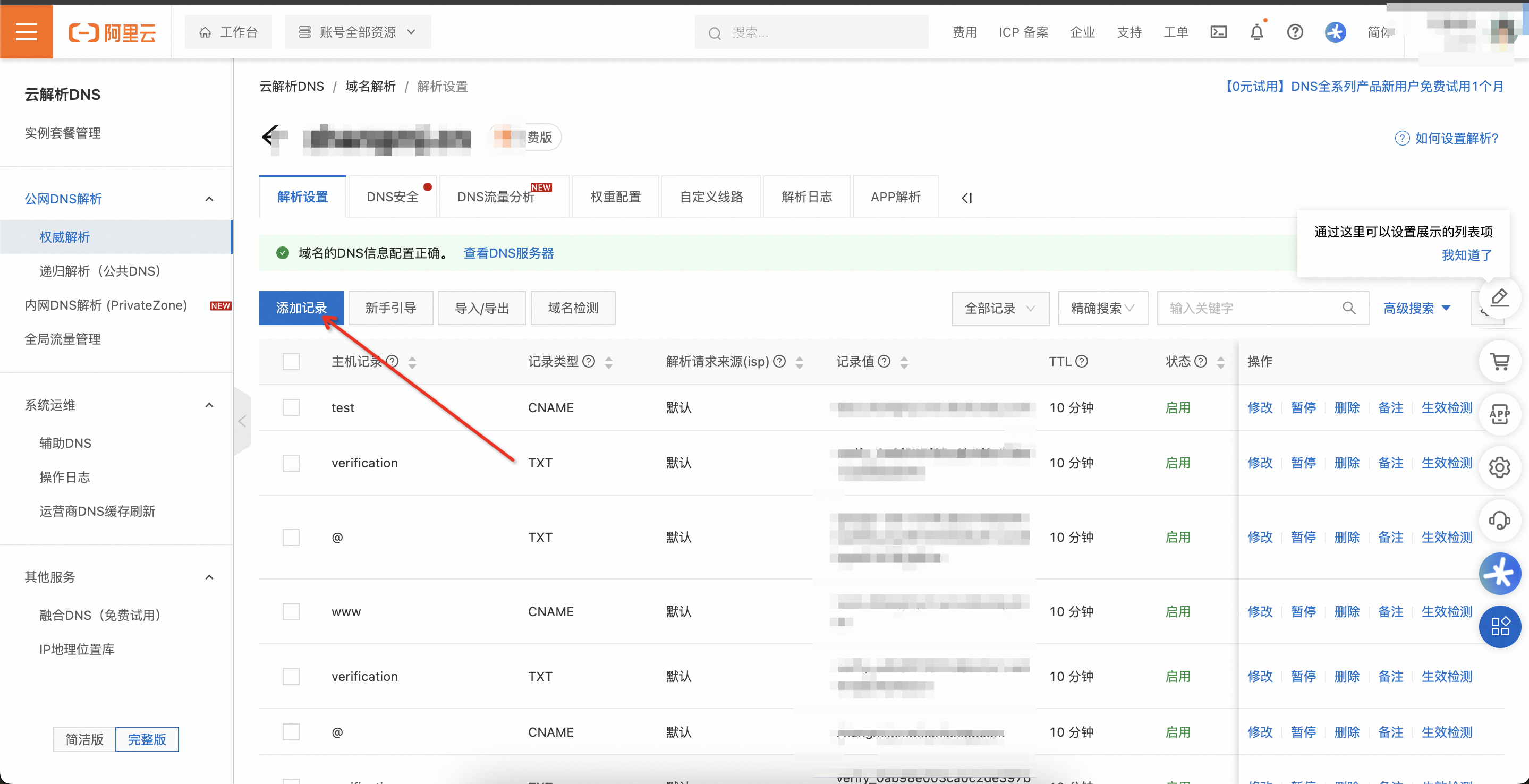Click the search magnifier in the keyword field
Viewport: 1529px width, 784px height.
(x=1348, y=308)
